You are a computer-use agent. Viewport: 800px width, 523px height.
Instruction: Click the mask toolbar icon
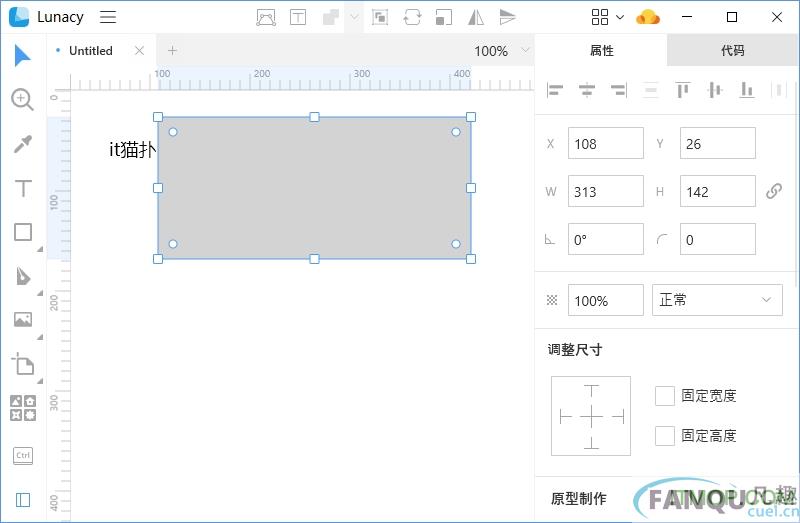coord(380,17)
